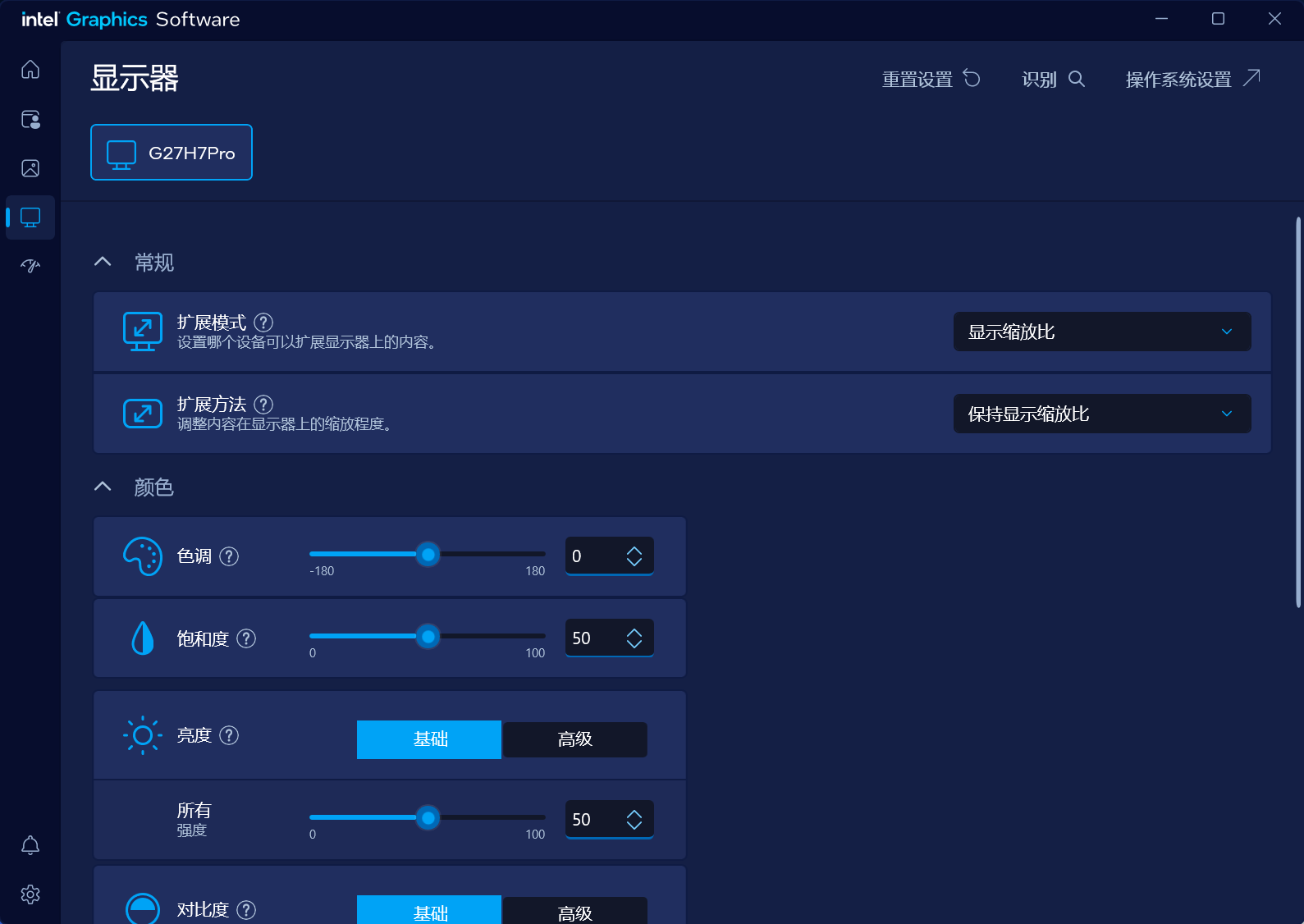The width and height of the screenshot is (1304, 924).
Task: Open the 保持显示缩放比 dropdown
Action: [x=1102, y=414]
